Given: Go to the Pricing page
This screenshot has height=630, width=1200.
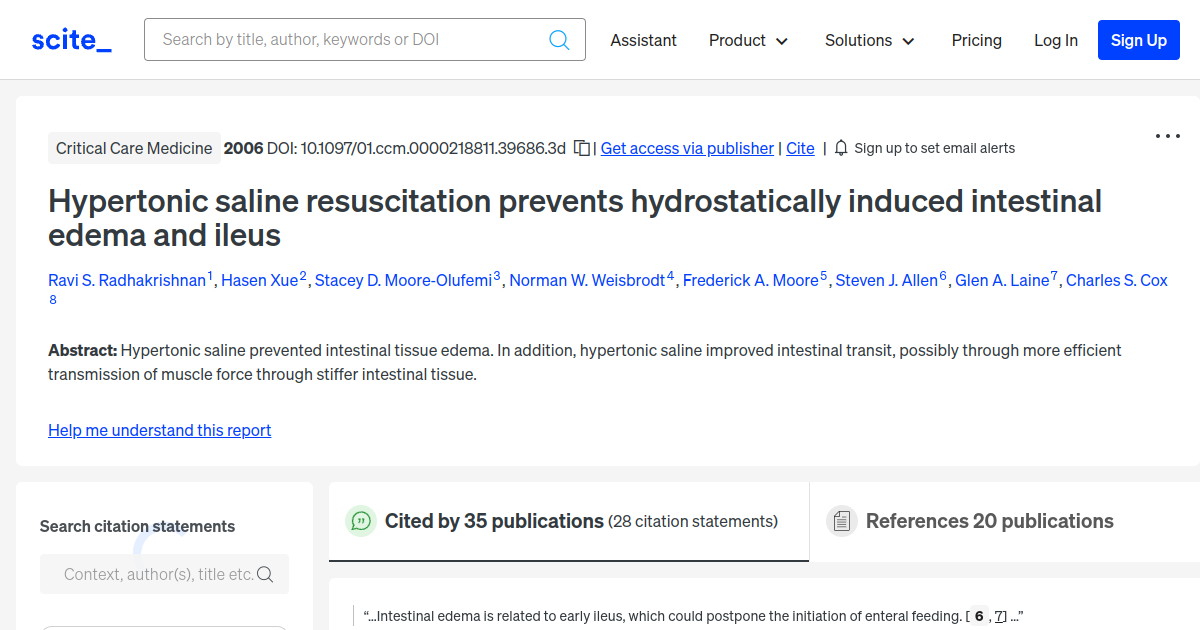Looking at the screenshot, I should (976, 40).
